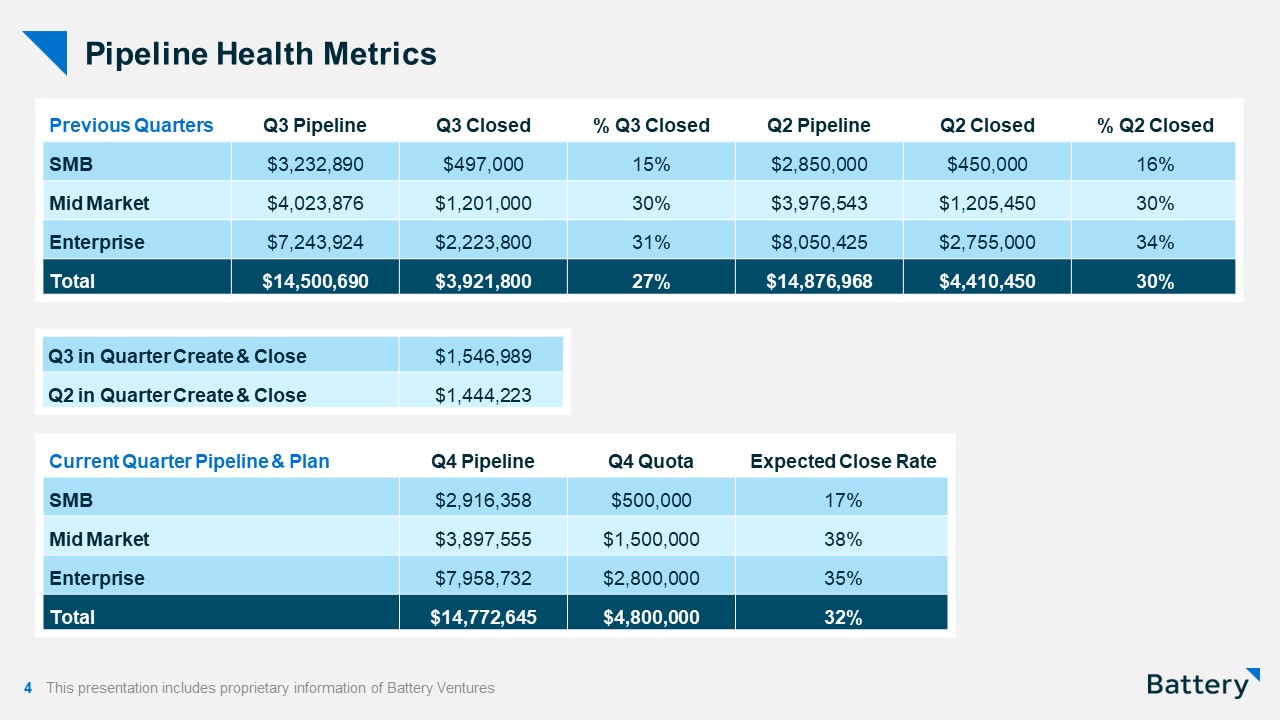Select the Mid Market 38% expected close rate
Image resolution: width=1280 pixels, height=720 pixels.
(843, 539)
